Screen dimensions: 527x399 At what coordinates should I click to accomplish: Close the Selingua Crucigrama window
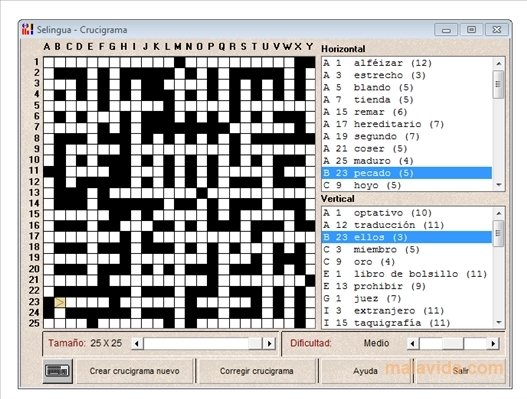click(497, 30)
